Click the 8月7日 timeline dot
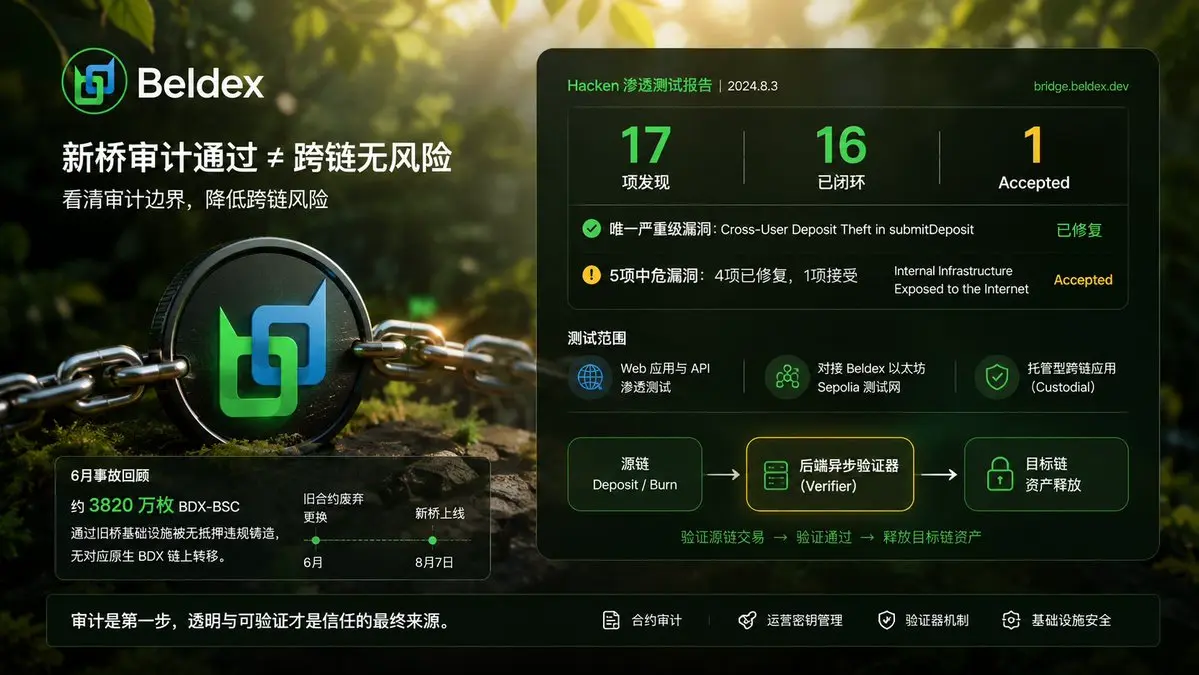 (433, 540)
